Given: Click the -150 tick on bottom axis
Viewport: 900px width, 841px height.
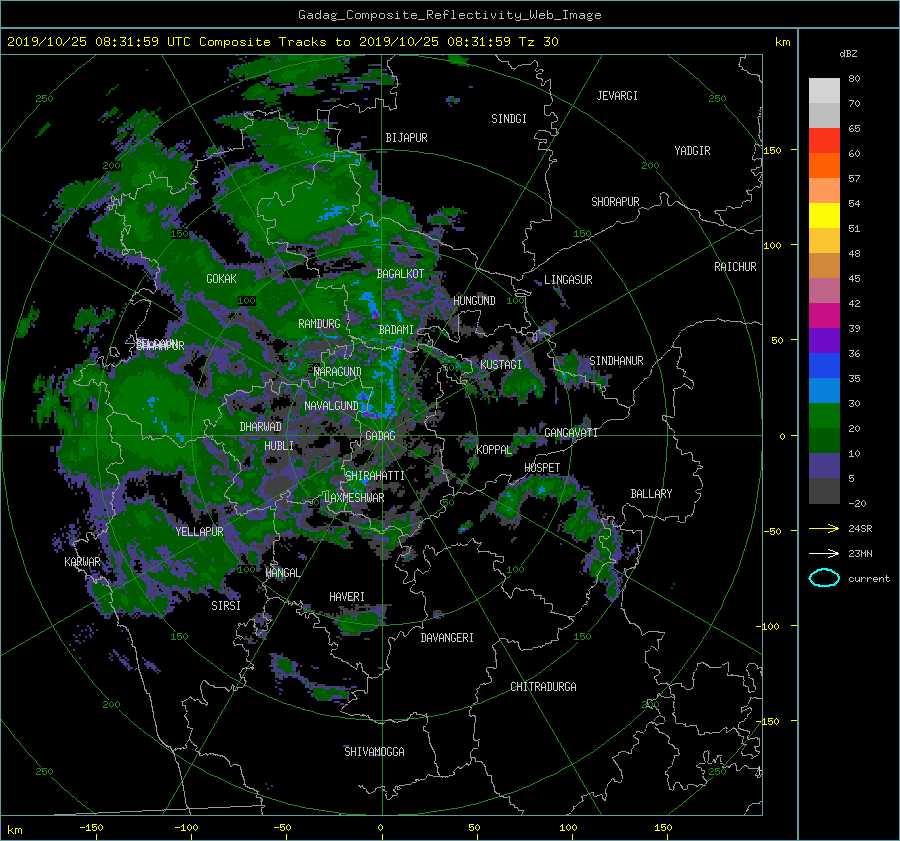Looking at the screenshot, I should click(x=91, y=828).
